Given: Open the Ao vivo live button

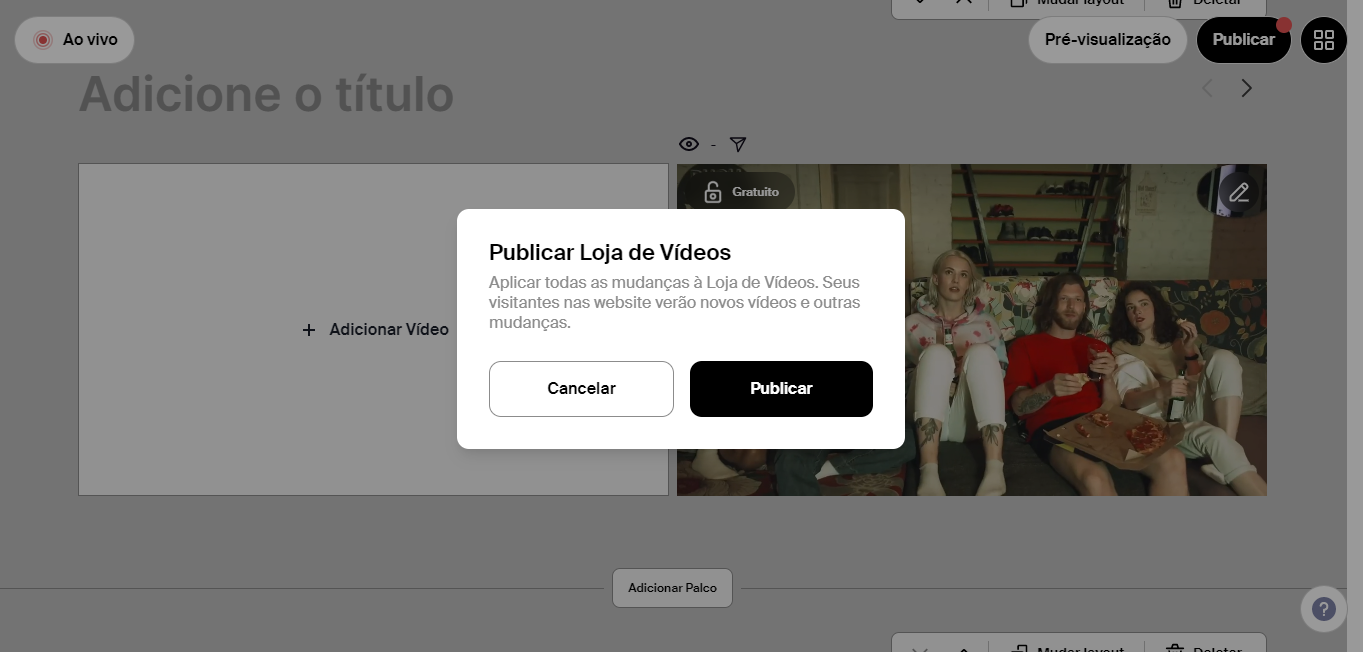Looking at the screenshot, I should point(75,40).
